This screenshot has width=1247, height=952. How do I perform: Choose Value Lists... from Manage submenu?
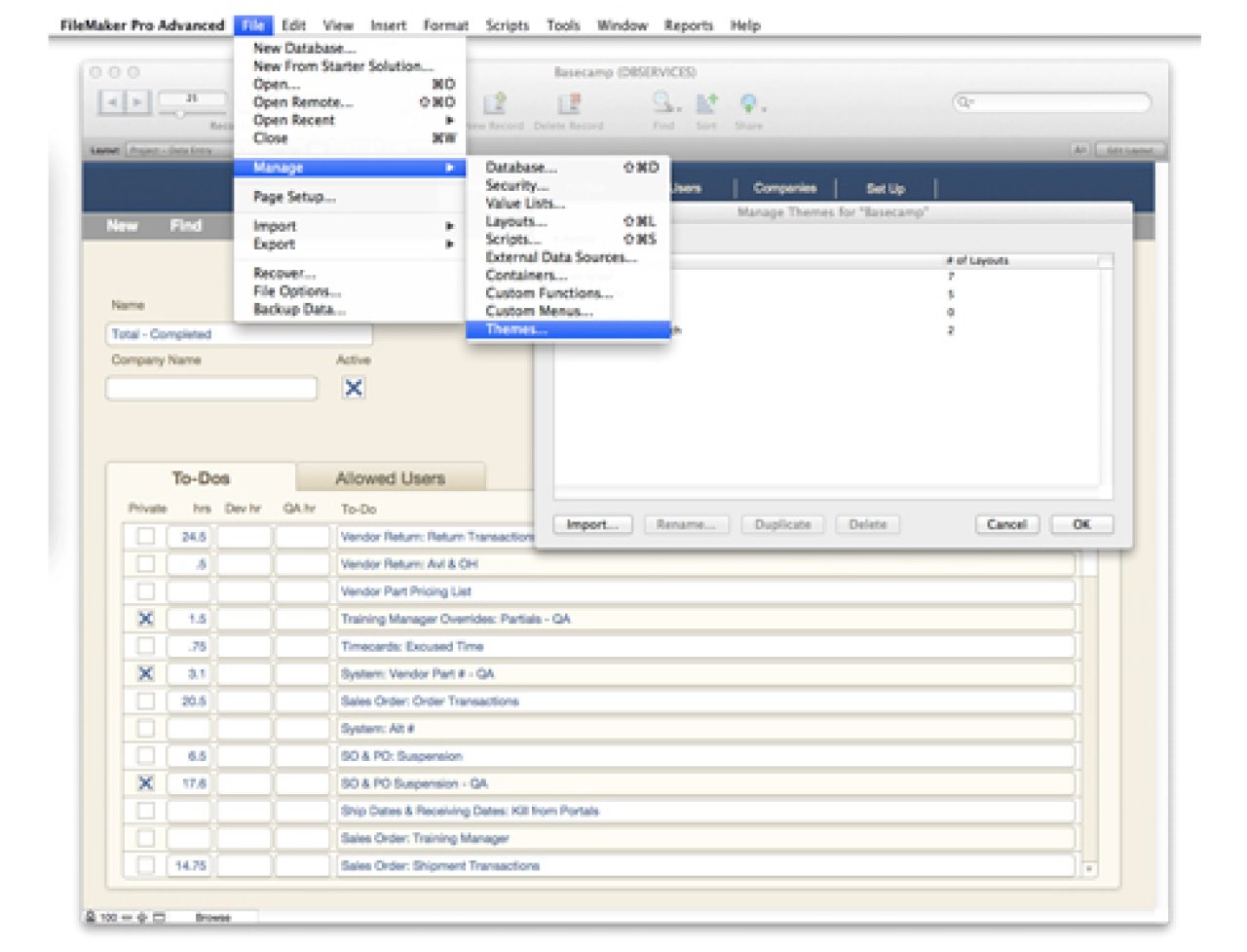(x=568, y=204)
